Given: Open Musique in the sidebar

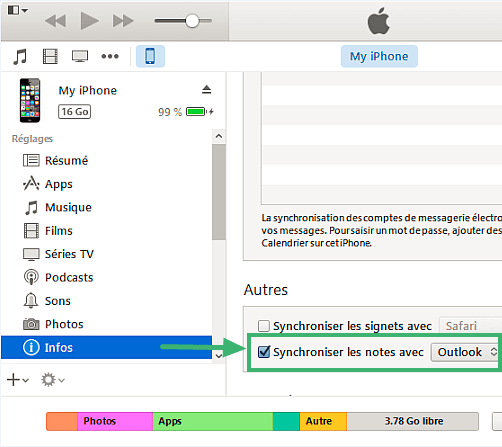Looking at the screenshot, I should 107,207.
